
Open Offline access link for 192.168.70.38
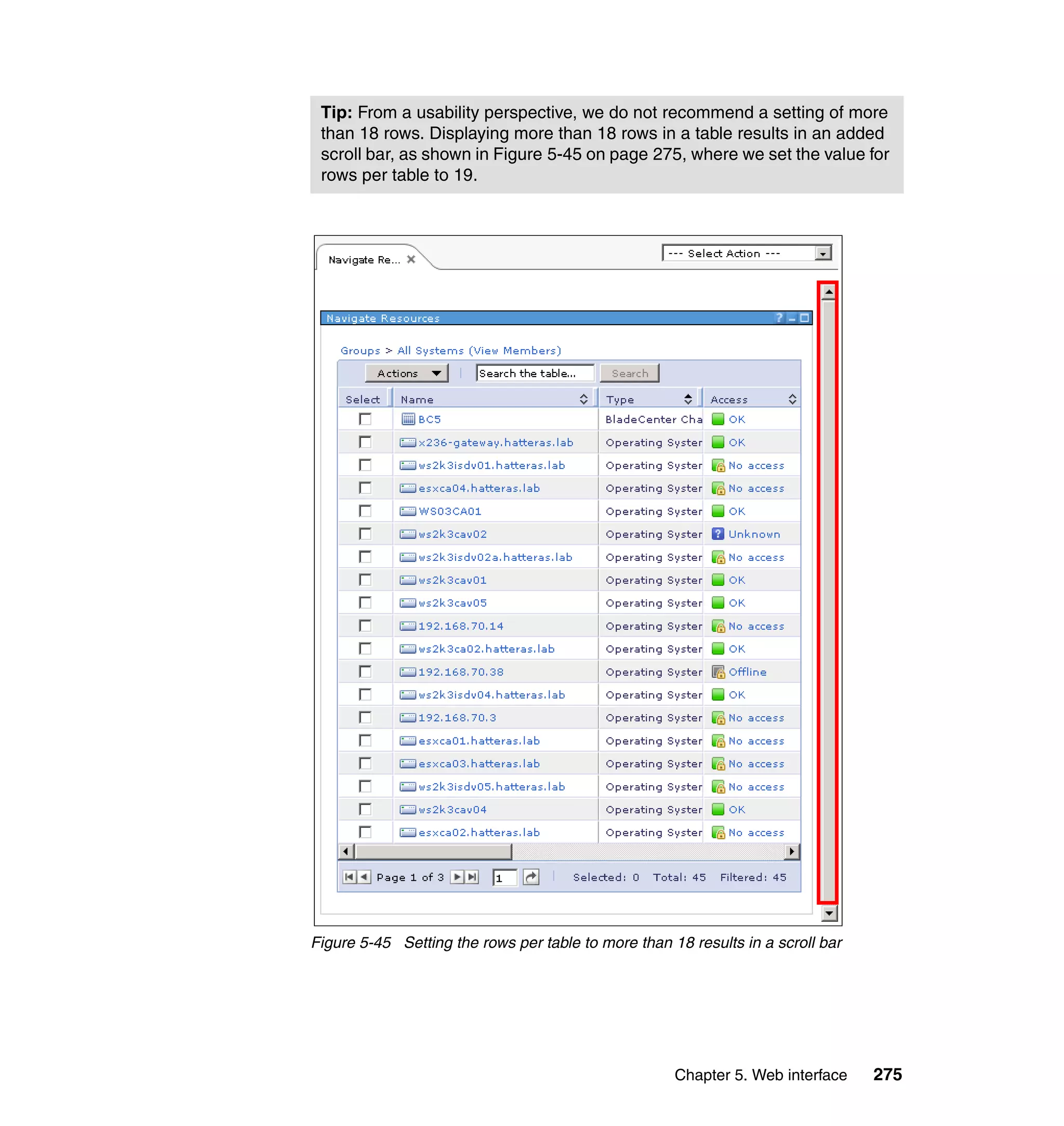click(x=748, y=672)
